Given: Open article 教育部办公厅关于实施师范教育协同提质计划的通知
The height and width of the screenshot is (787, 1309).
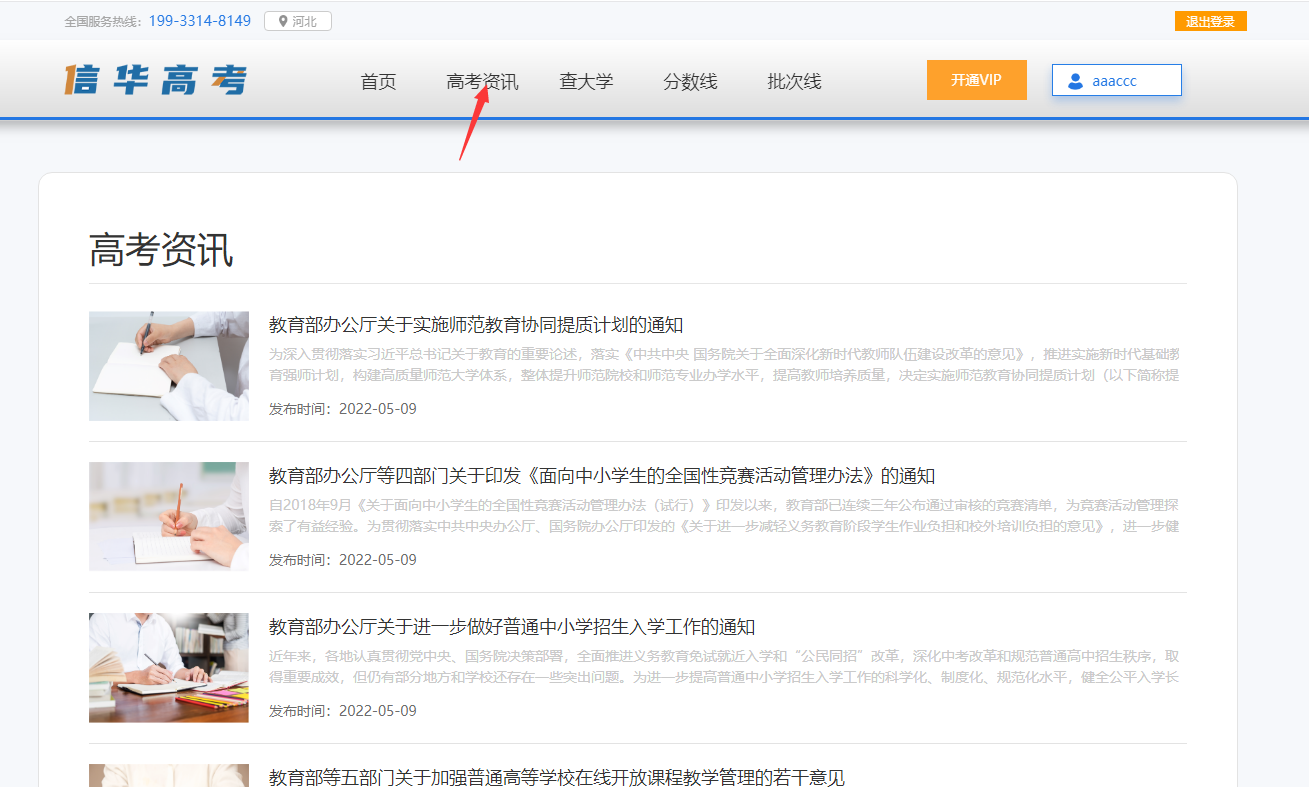Looking at the screenshot, I should point(476,325).
